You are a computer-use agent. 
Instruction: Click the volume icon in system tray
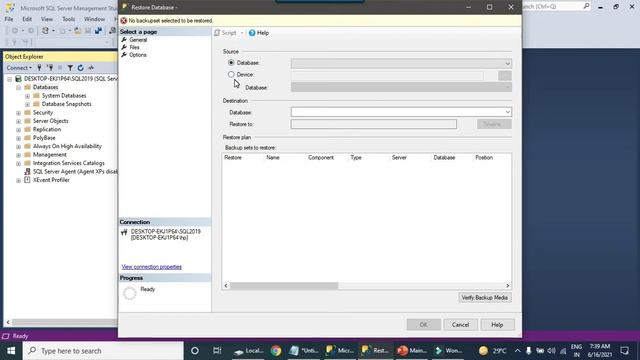click(x=551, y=351)
